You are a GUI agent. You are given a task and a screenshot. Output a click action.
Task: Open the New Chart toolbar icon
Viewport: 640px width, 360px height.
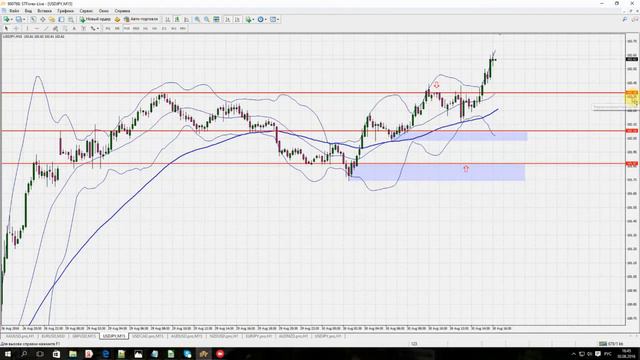(x=7, y=19)
